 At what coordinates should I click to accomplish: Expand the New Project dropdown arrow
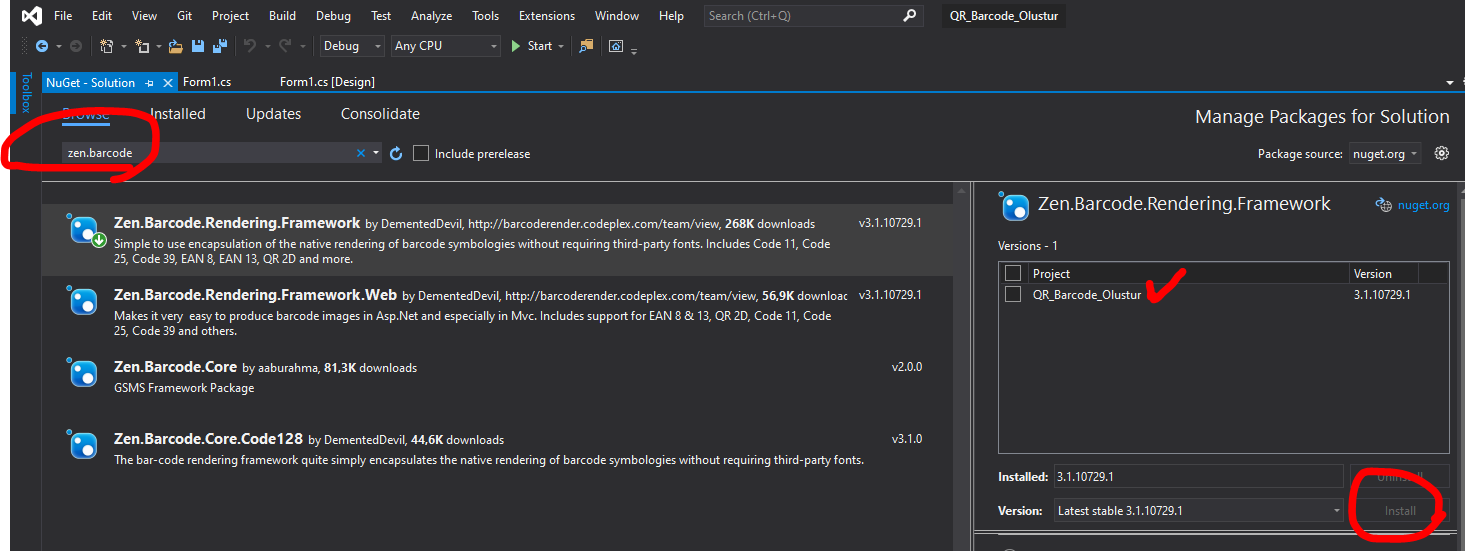(124, 46)
